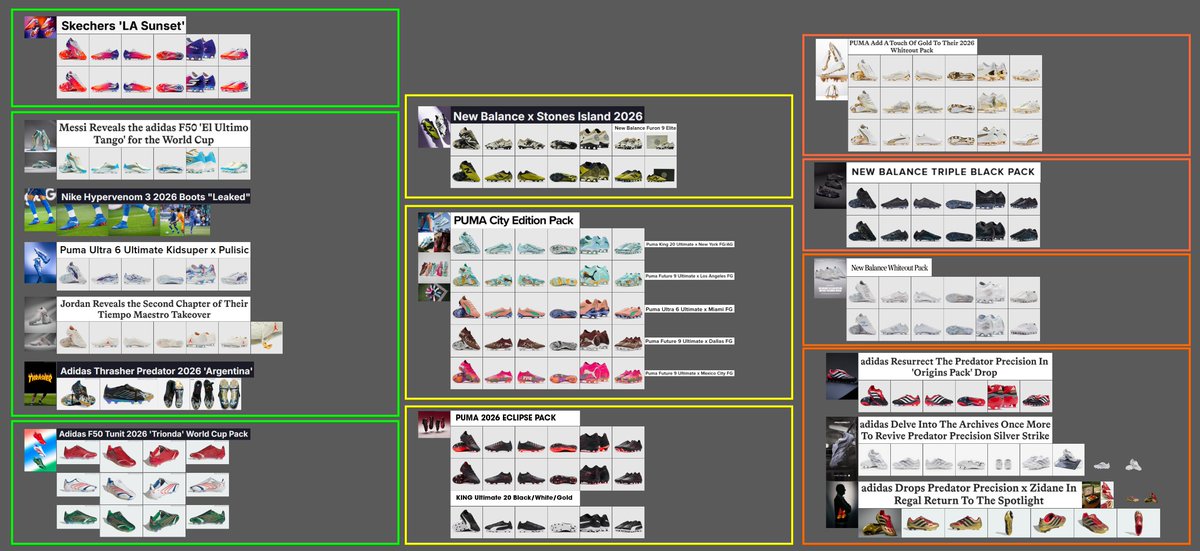Click the PUMA City Edition Pack heading

[x=515, y=220]
